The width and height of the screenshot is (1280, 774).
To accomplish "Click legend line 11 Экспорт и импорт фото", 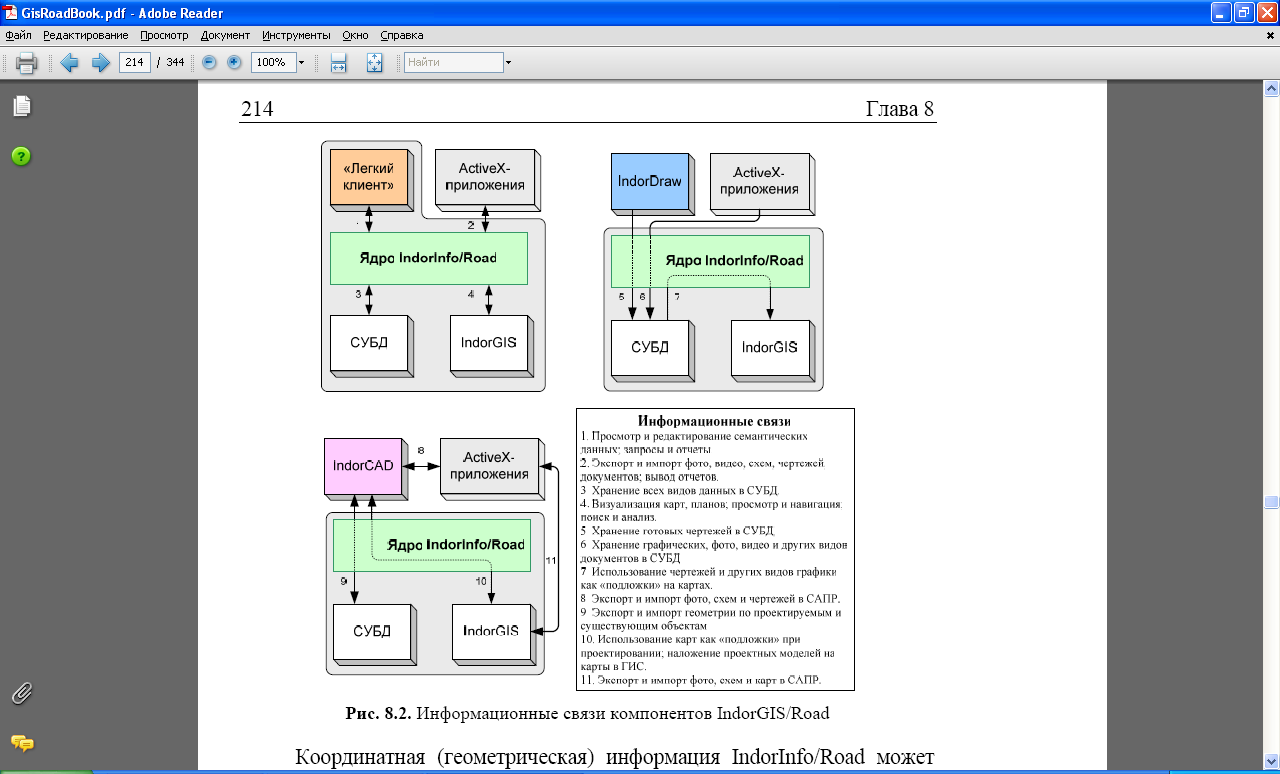I will pyautogui.click(x=701, y=680).
